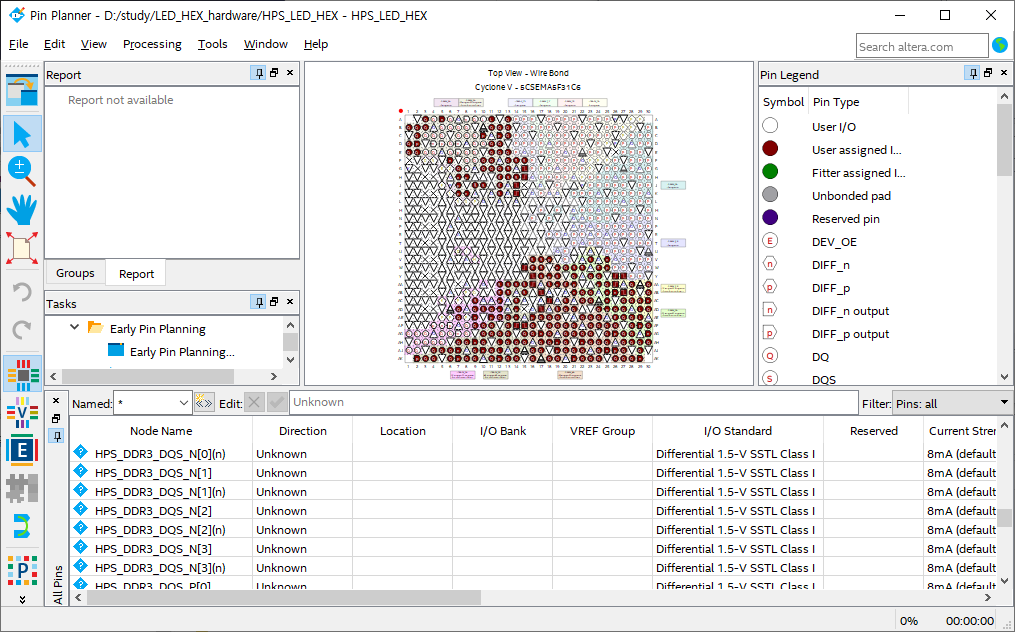Click the node filter arrows icon after Named field
The width and height of the screenshot is (1015, 632).
(204, 403)
